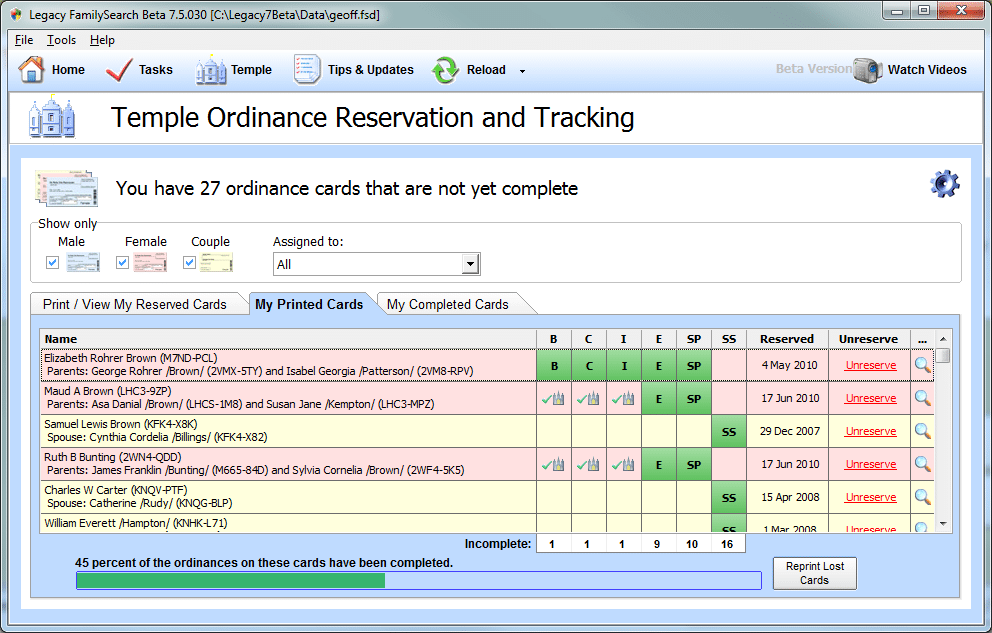Uncheck the Female filter checkbox
The width and height of the screenshot is (992, 633).
point(123,262)
